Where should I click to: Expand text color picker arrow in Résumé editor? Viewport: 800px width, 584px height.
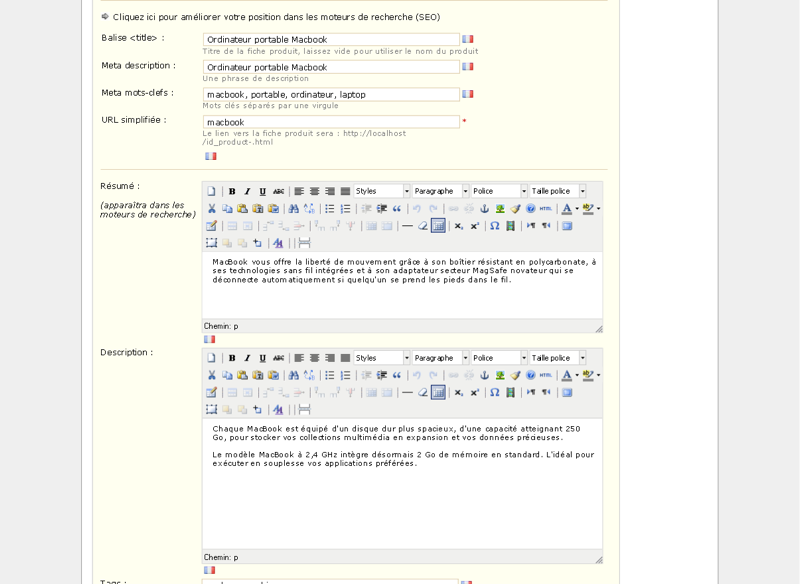pos(577,209)
